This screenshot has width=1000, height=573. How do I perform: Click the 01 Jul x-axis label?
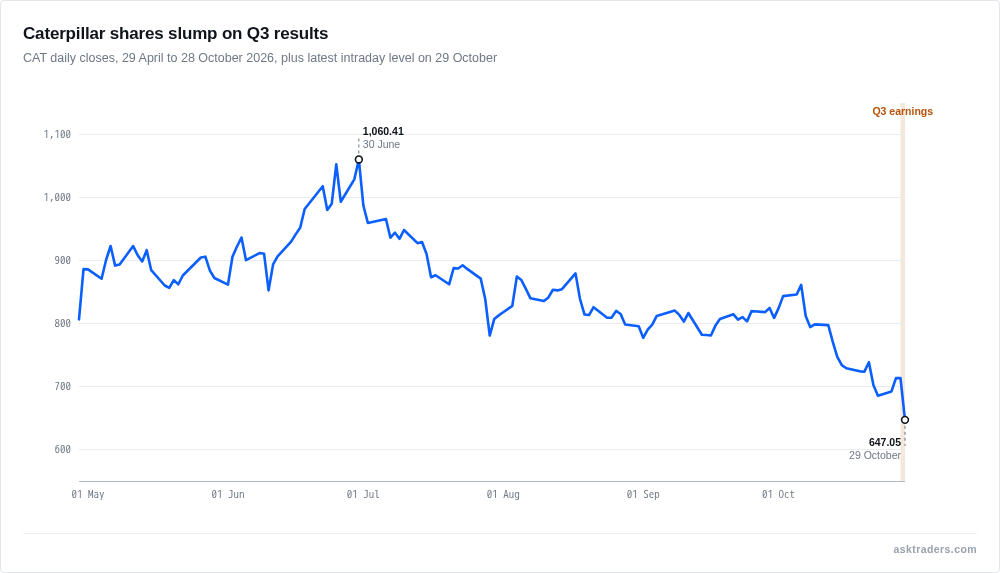pos(363,495)
